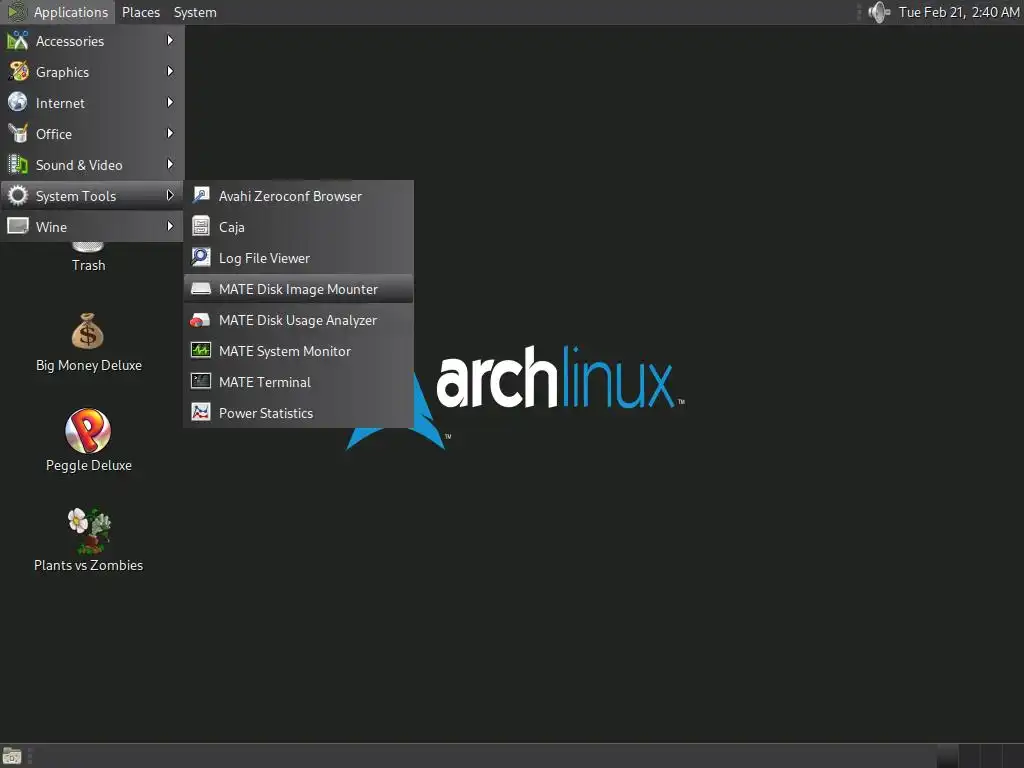The height and width of the screenshot is (768, 1024).
Task: Open the Applications menu label
Action: click(x=71, y=12)
